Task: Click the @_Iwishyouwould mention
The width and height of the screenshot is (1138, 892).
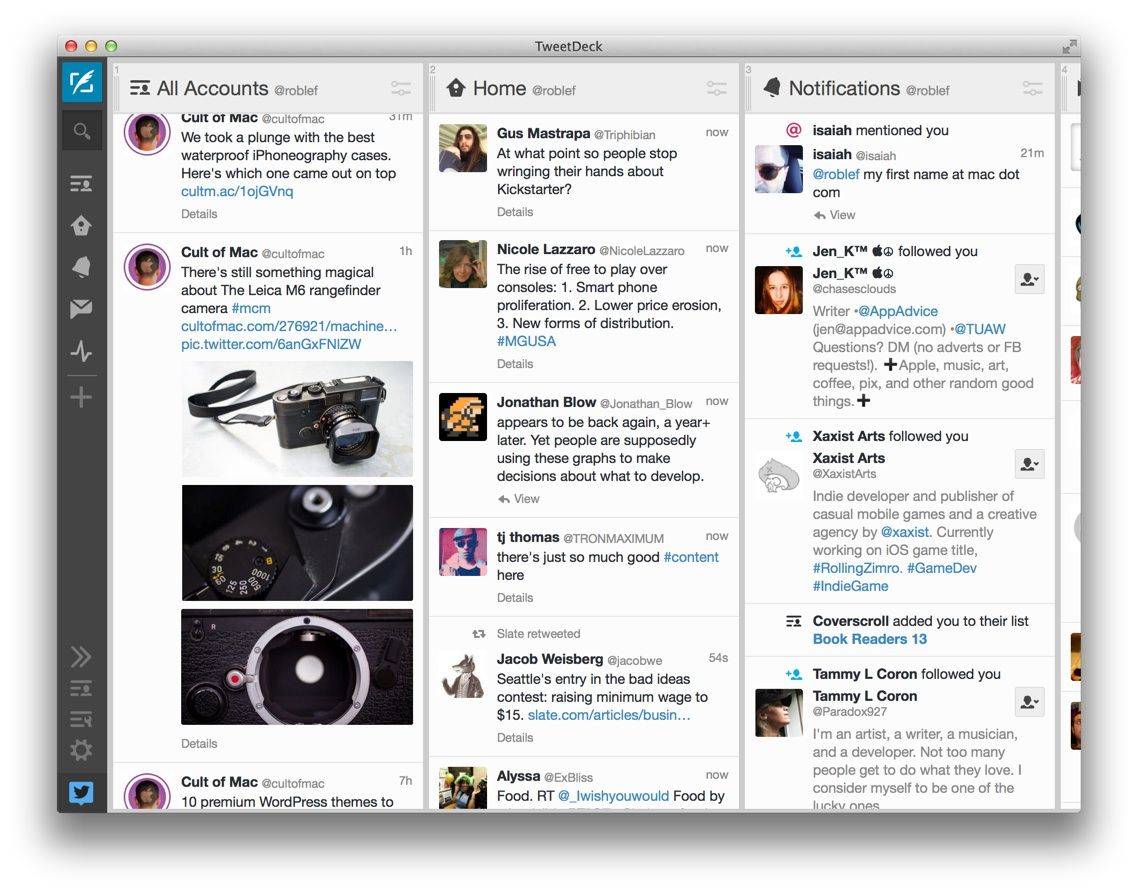Action: click(613, 796)
